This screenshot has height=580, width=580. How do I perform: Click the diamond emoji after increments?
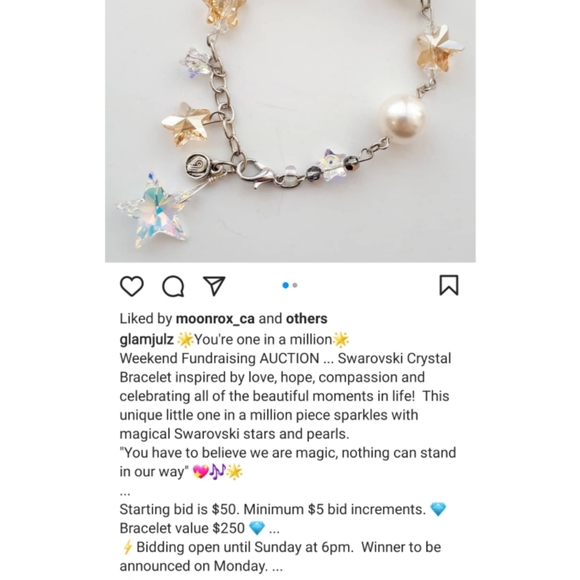tap(438, 509)
